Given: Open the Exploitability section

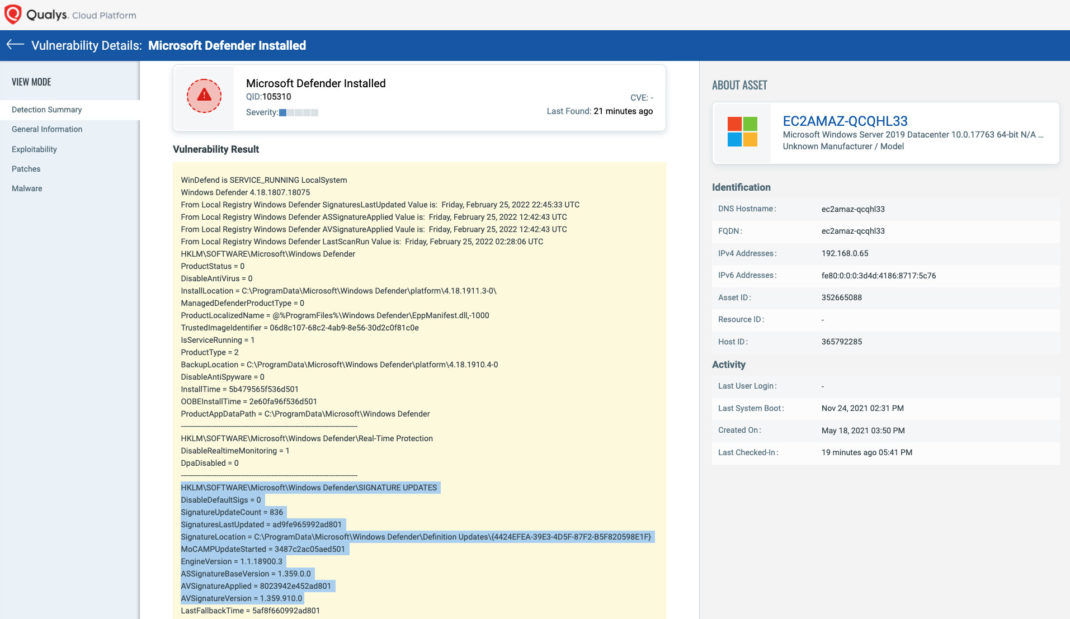Looking at the screenshot, I should click(x=34, y=149).
